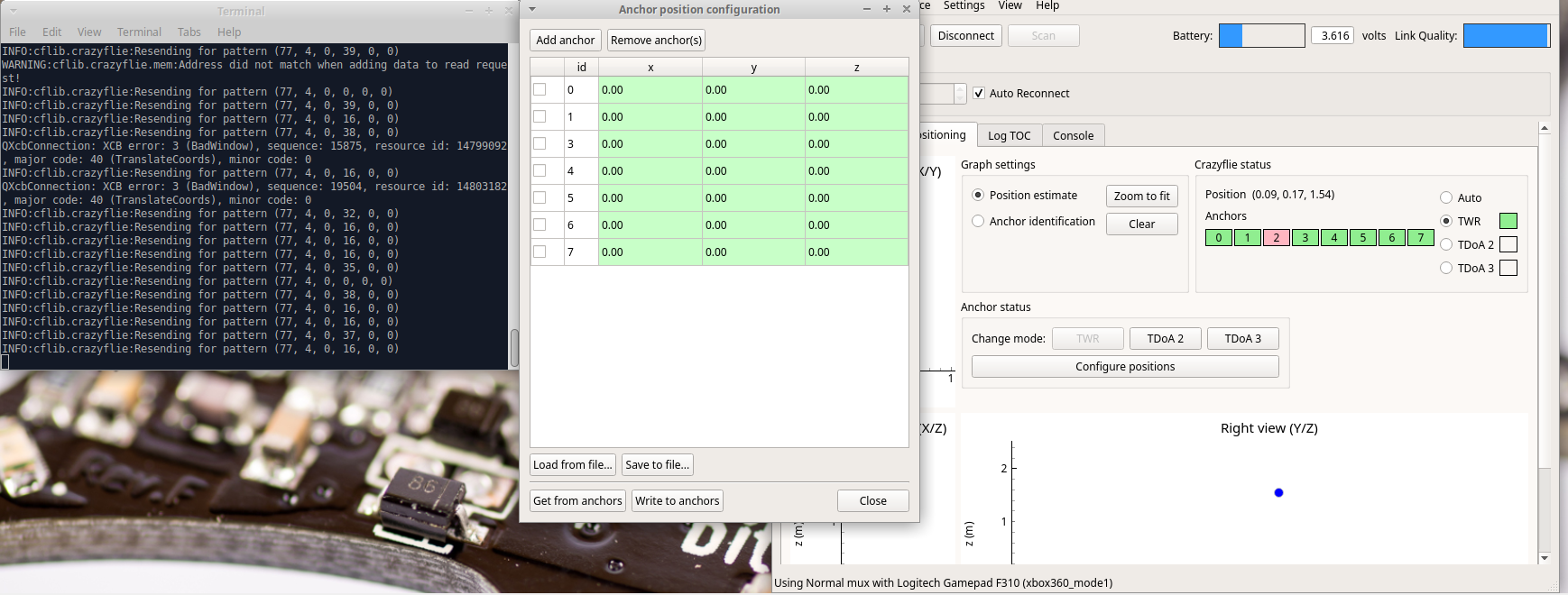
Task: Click the anchor 0 green status indicator
Action: tap(1218, 238)
